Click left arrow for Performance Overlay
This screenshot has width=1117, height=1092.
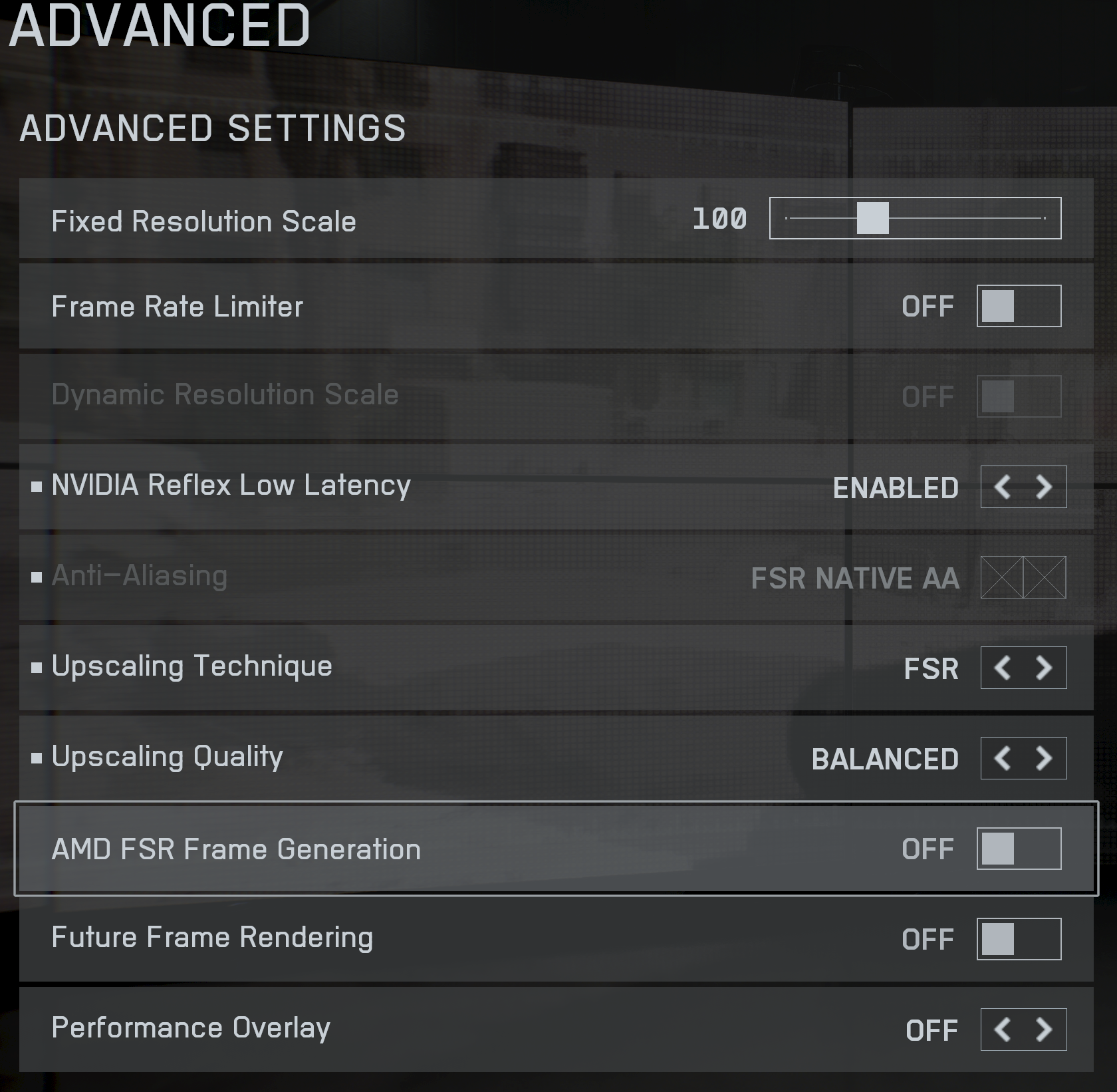(1003, 1029)
